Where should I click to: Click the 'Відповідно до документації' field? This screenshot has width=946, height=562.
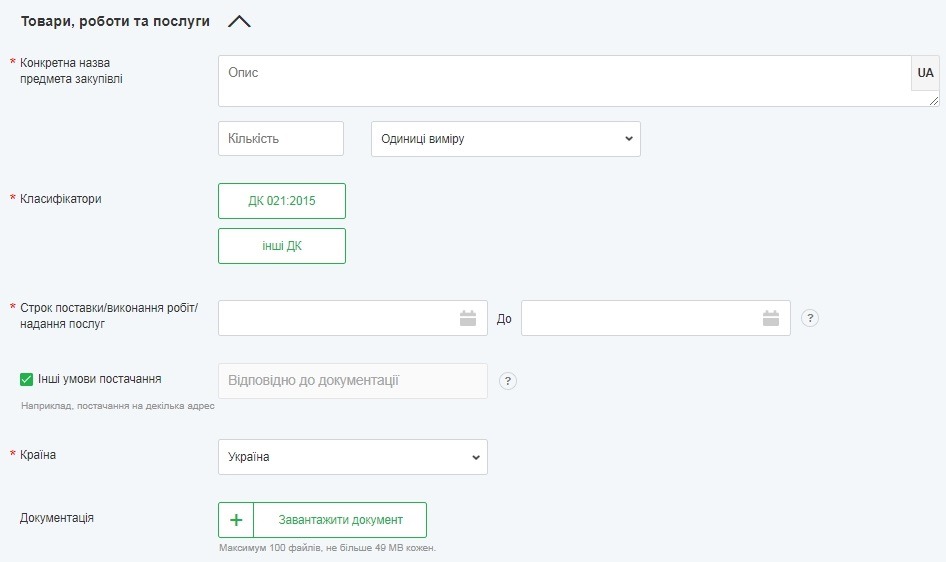coord(352,381)
